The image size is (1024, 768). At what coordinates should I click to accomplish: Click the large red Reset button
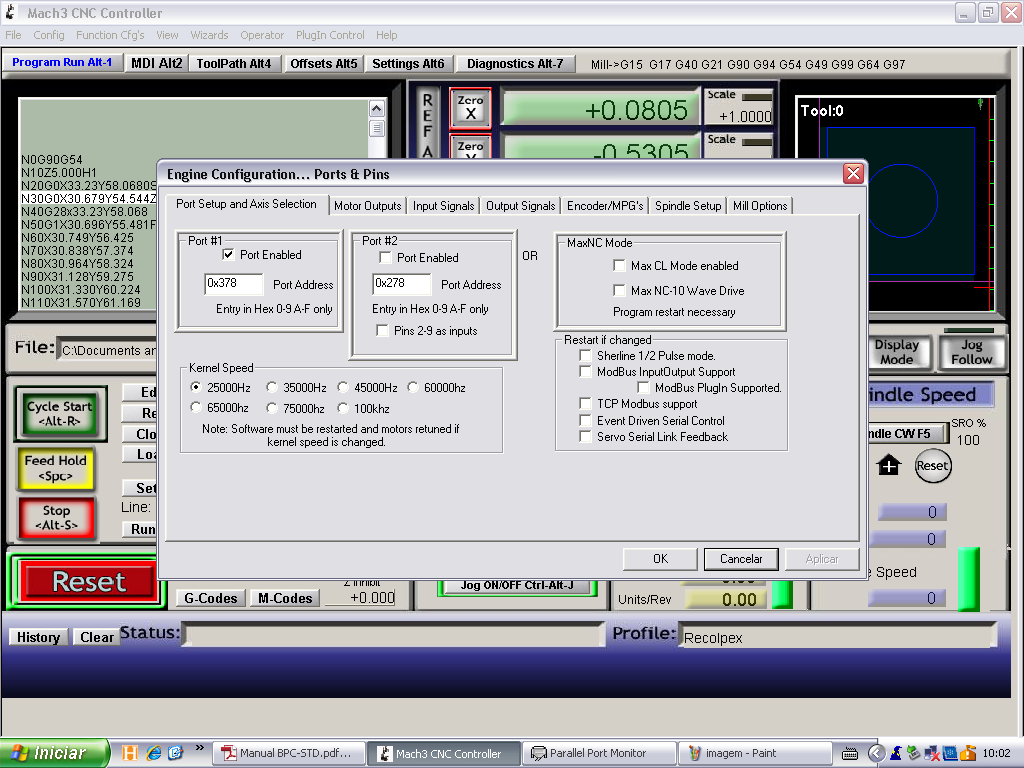pos(89,581)
